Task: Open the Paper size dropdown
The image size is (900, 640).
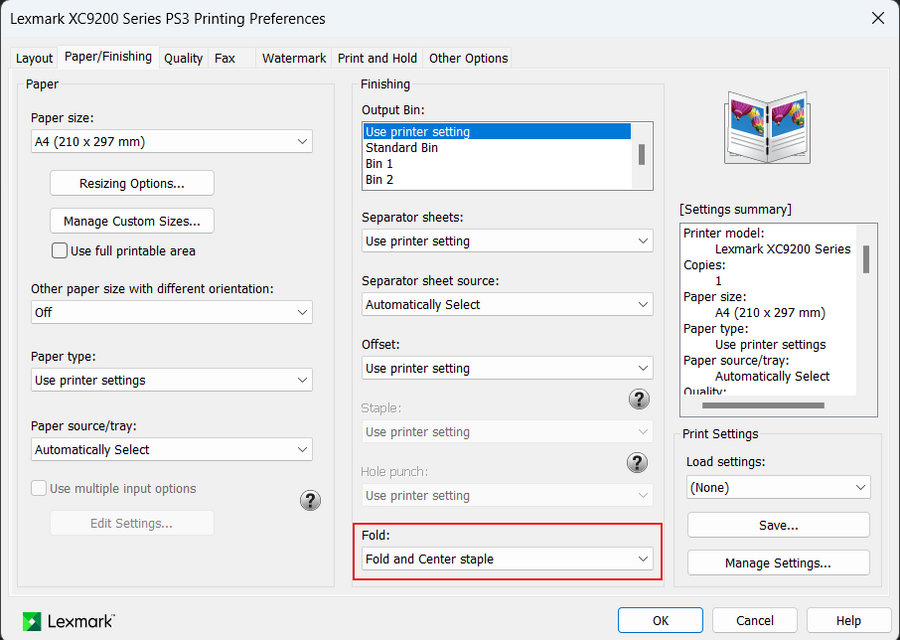Action: tap(171, 142)
